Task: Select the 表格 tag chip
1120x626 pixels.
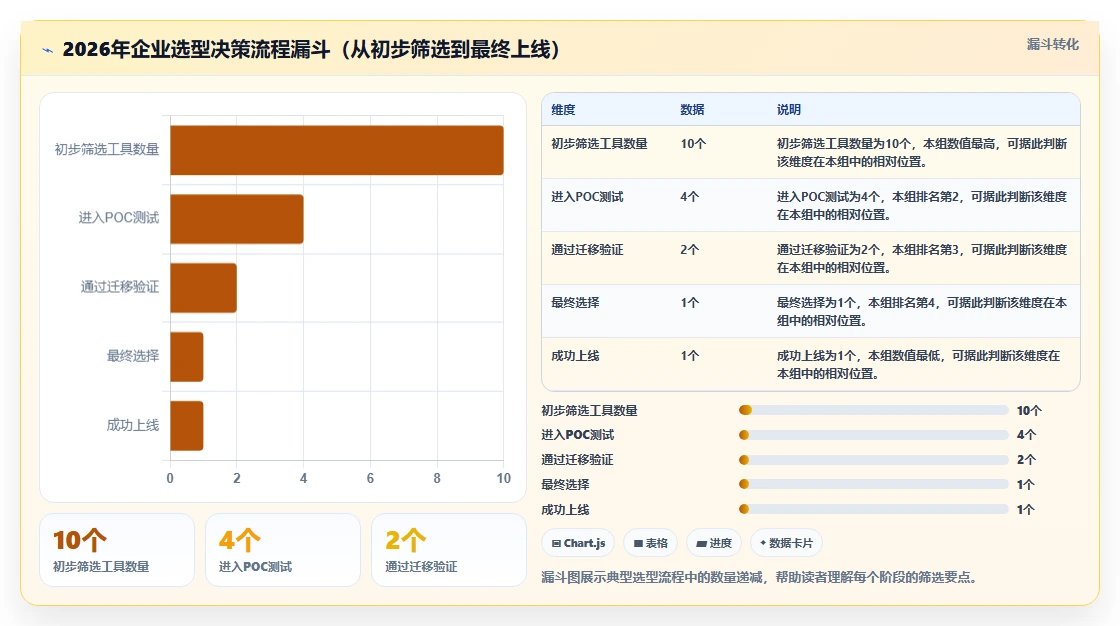Action: [651, 543]
